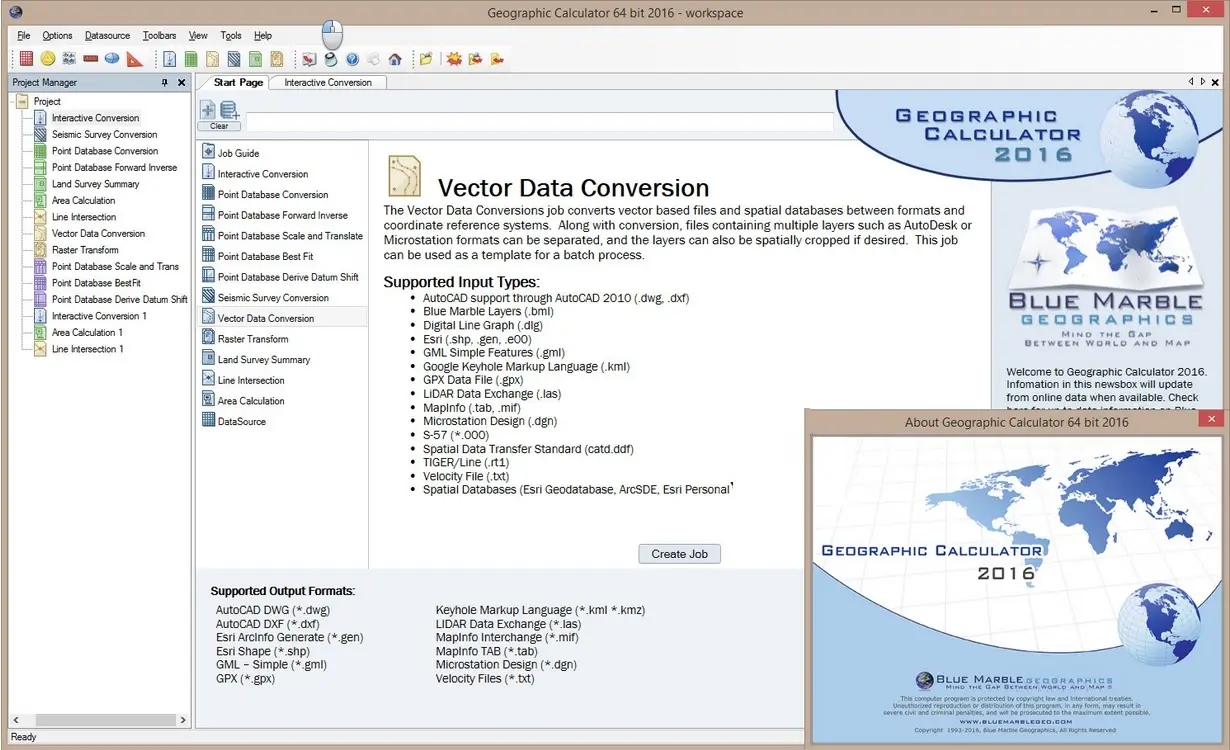Click the 'Ready' status bar text
The width and height of the screenshot is (1230, 750).
[23, 737]
